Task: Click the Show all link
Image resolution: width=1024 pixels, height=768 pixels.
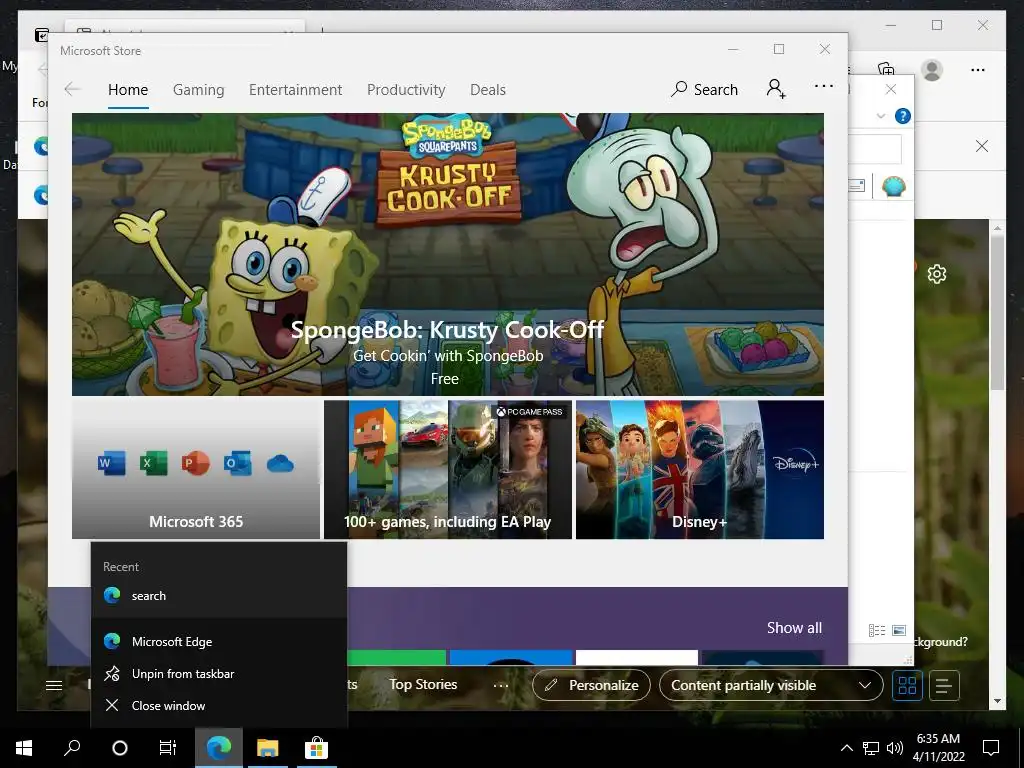Action: (x=794, y=628)
